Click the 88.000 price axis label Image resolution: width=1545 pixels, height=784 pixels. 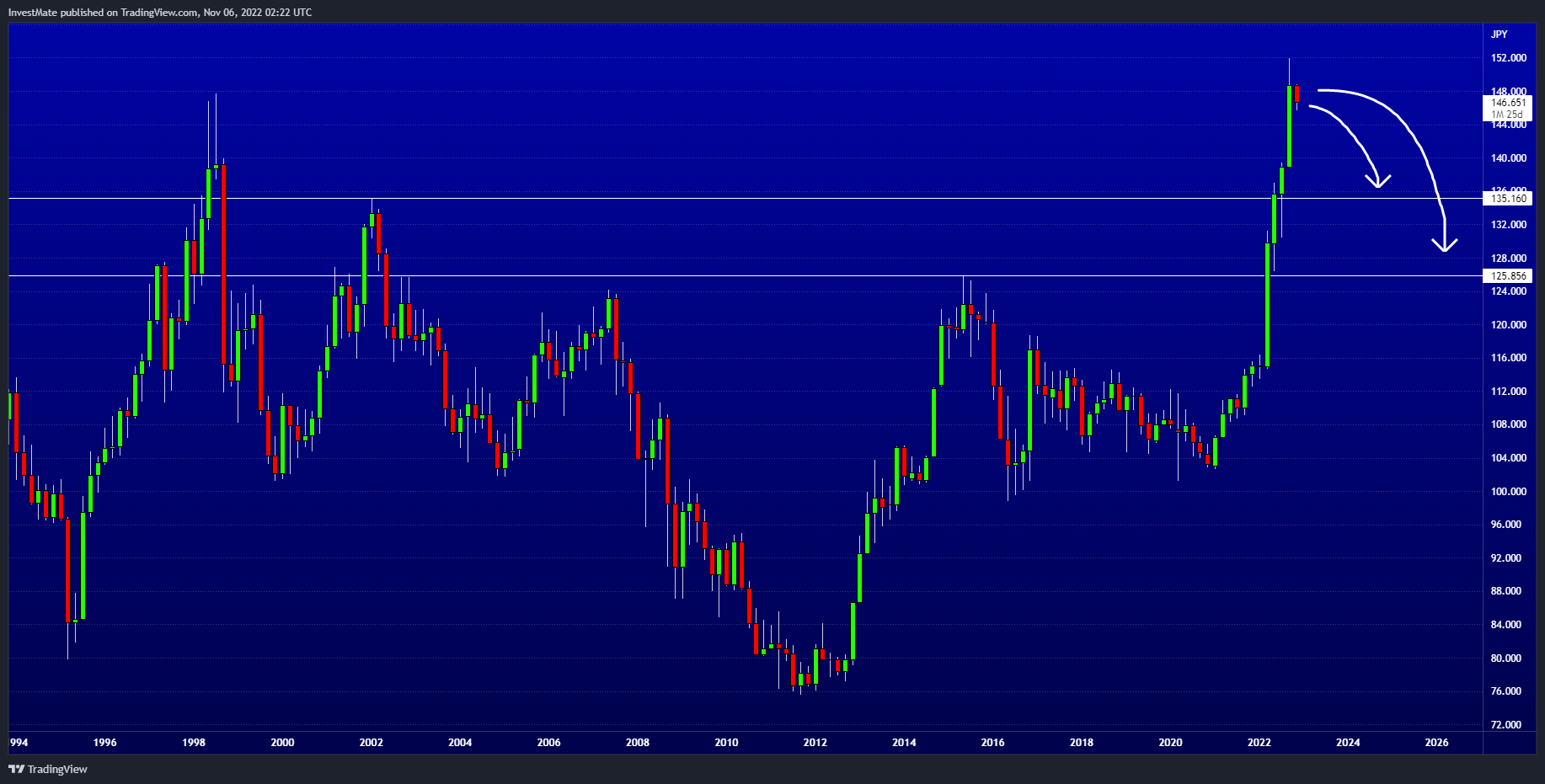(1505, 591)
